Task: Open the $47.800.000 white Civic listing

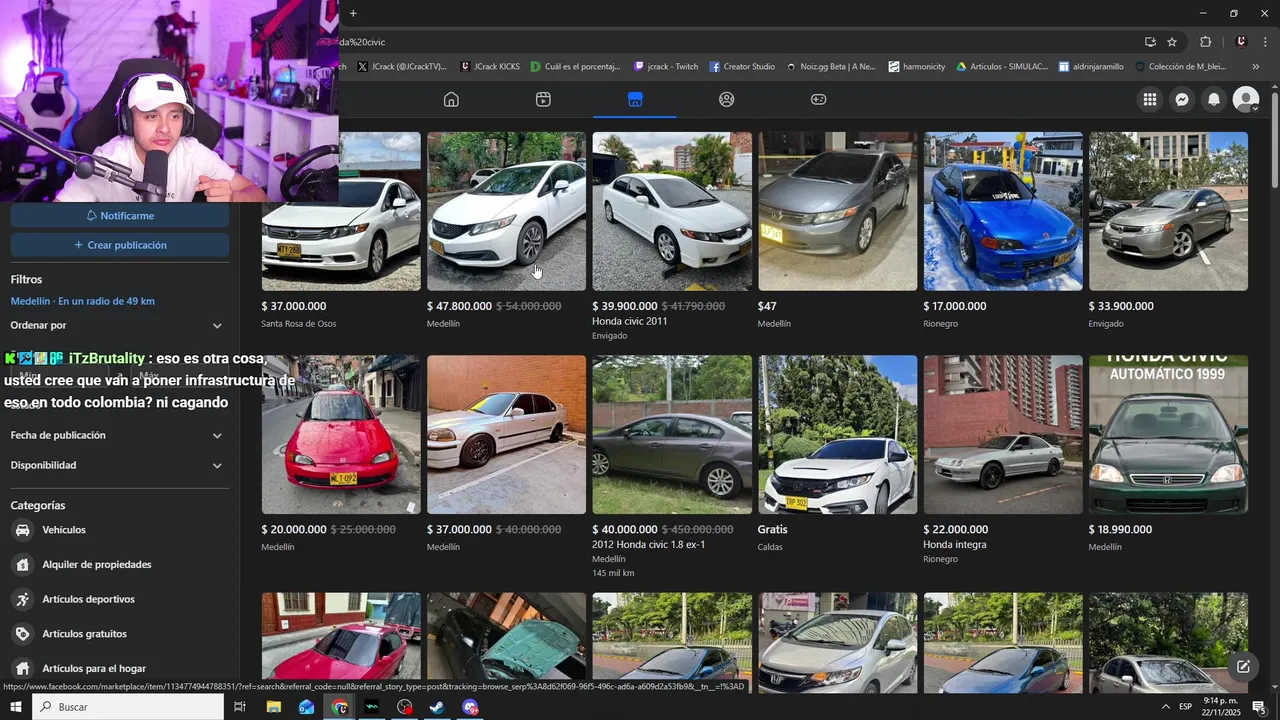Action: tap(506, 231)
